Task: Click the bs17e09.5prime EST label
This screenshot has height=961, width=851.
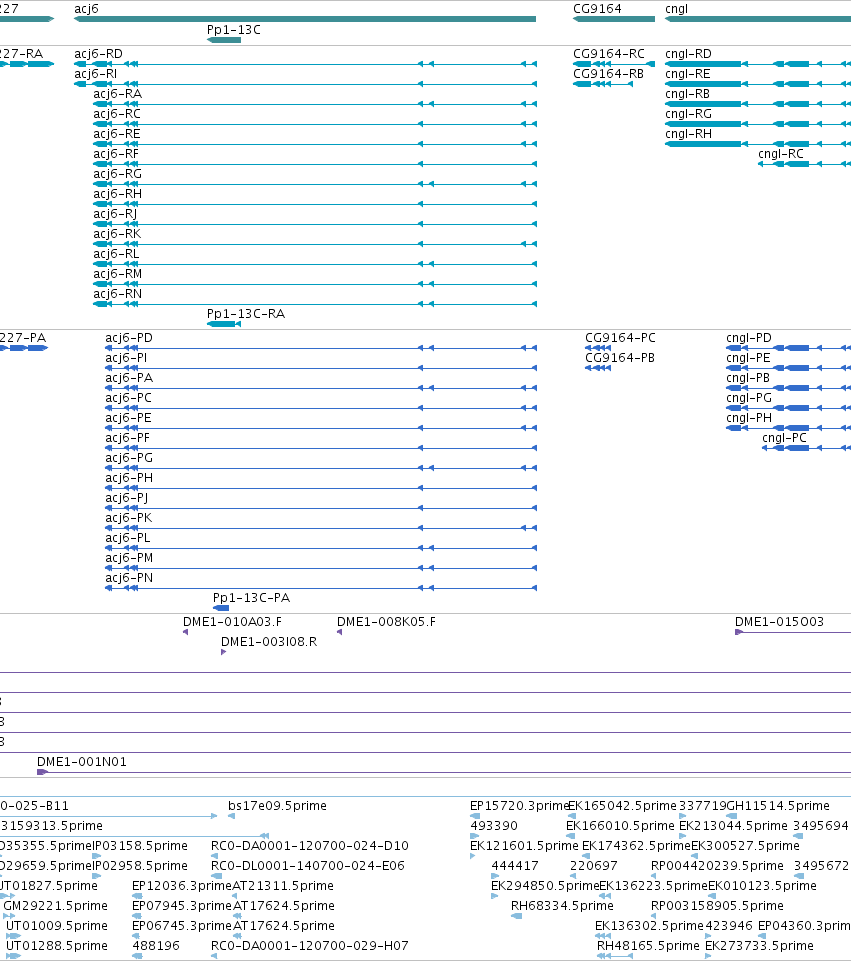Action: pos(278,806)
